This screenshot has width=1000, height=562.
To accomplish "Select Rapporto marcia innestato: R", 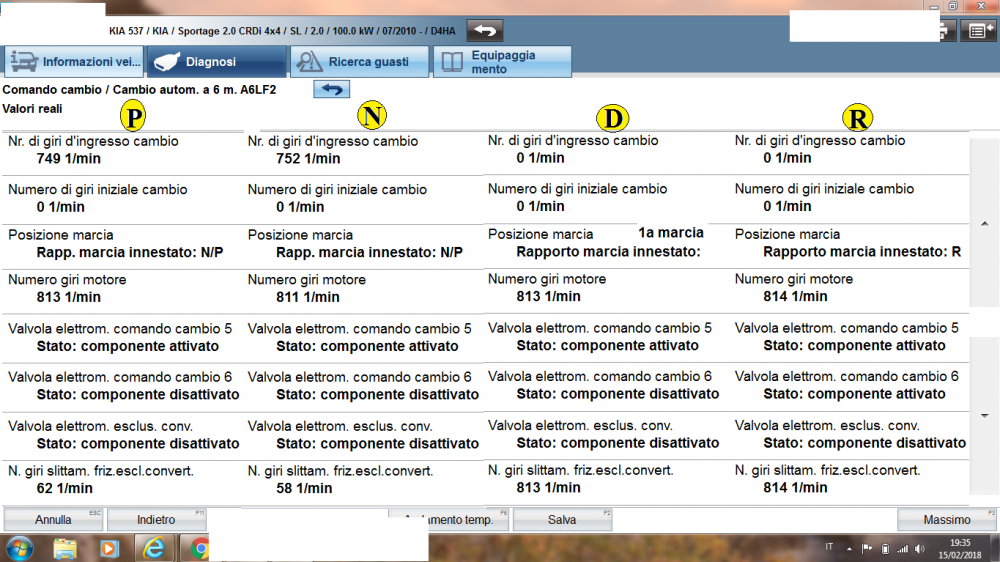I will pyautogui.click(x=862, y=252).
